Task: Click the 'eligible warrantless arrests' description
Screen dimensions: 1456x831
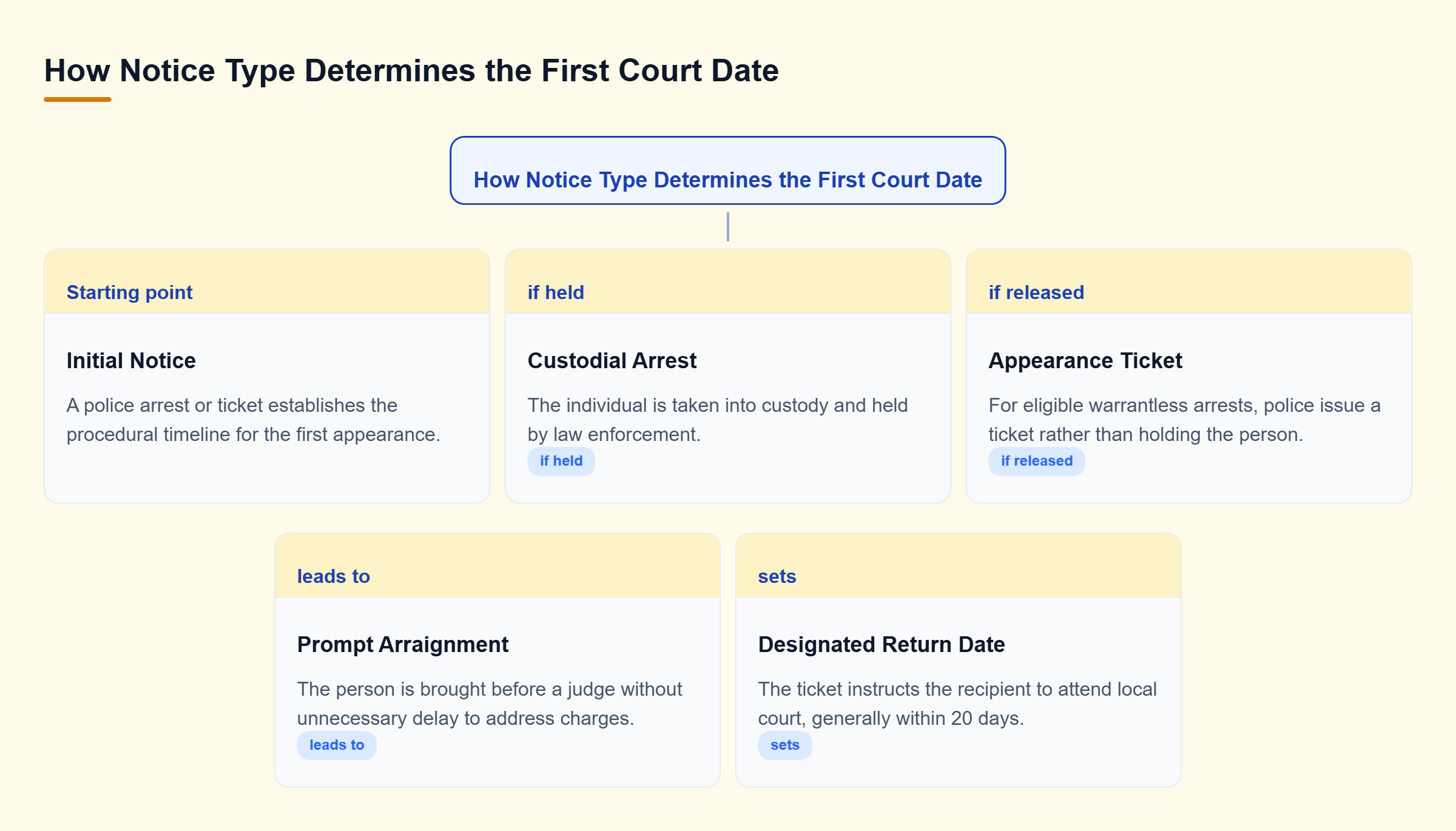Action: coord(1184,420)
